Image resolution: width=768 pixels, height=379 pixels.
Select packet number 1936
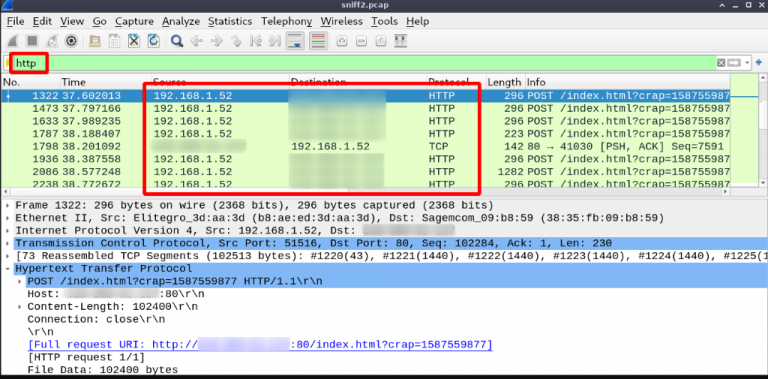tap(366, 159)
